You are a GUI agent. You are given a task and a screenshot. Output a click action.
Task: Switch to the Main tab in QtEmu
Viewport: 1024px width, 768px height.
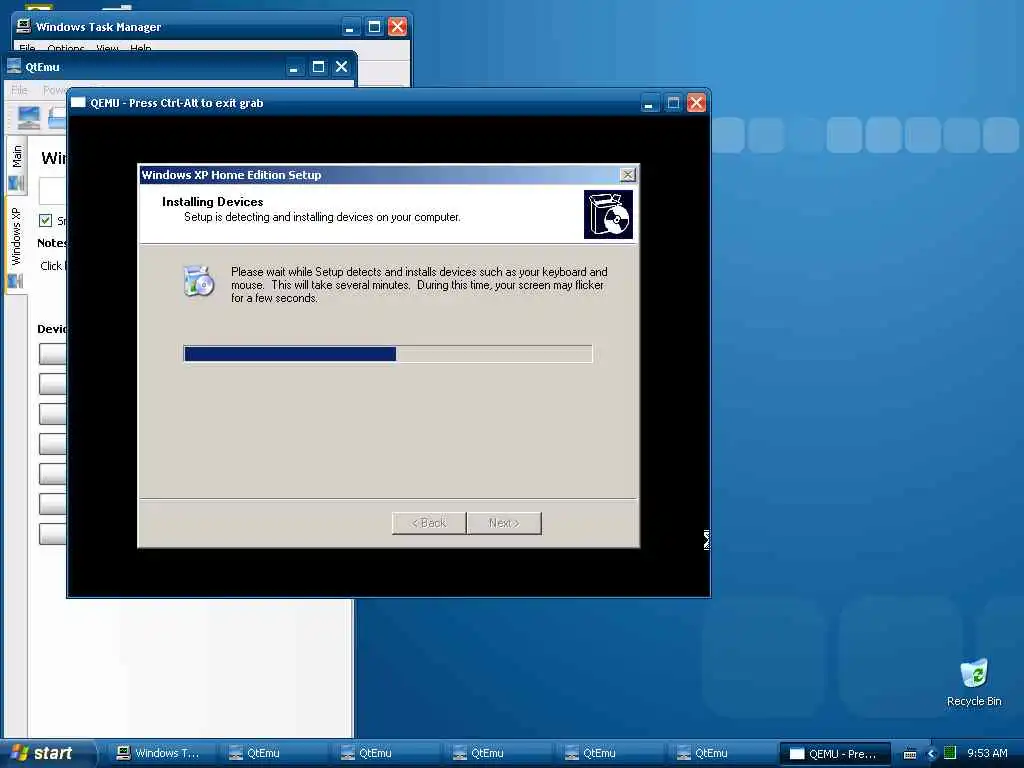(x=17, y=165)
